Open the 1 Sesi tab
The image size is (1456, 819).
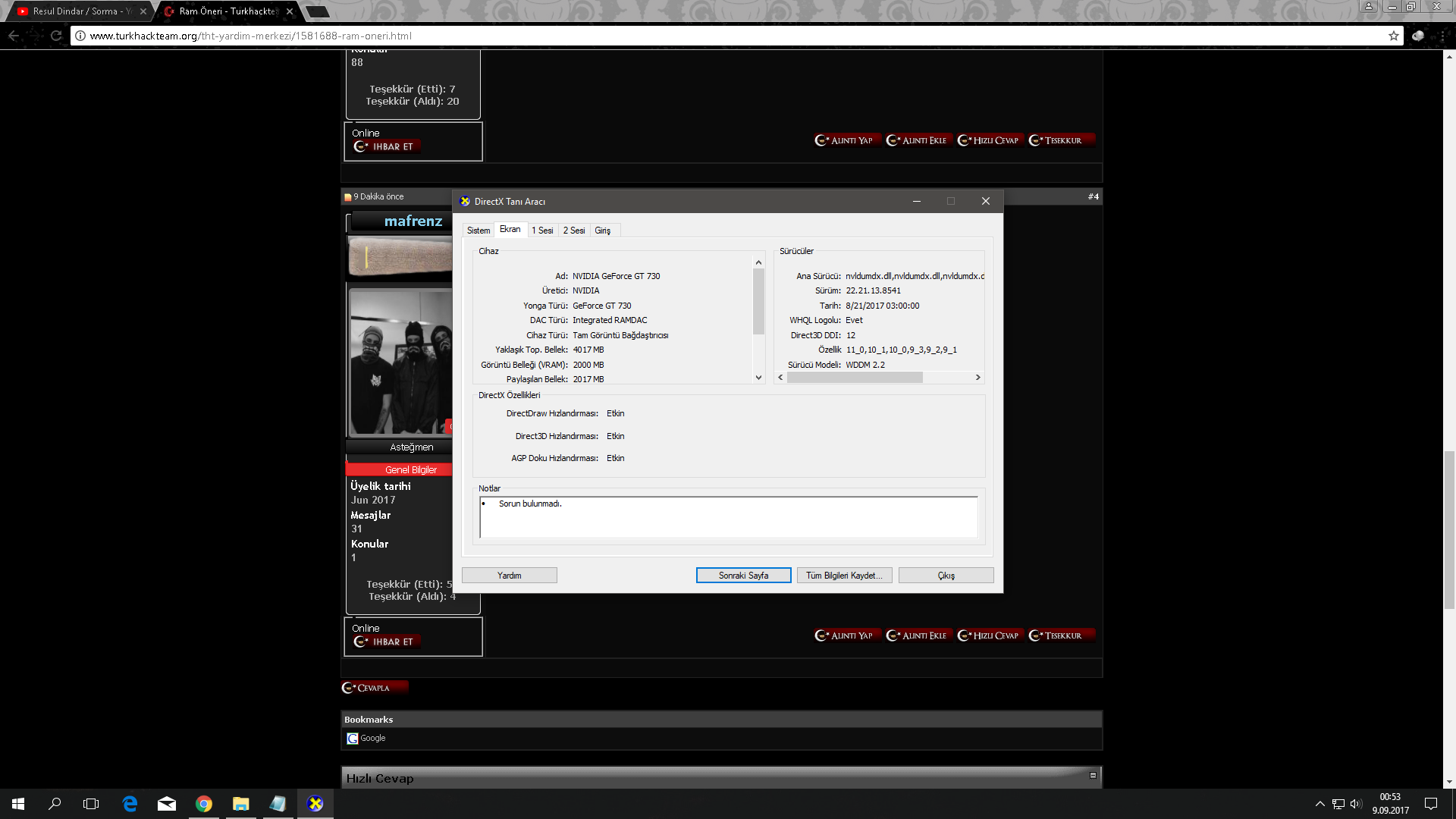[542, 230]
